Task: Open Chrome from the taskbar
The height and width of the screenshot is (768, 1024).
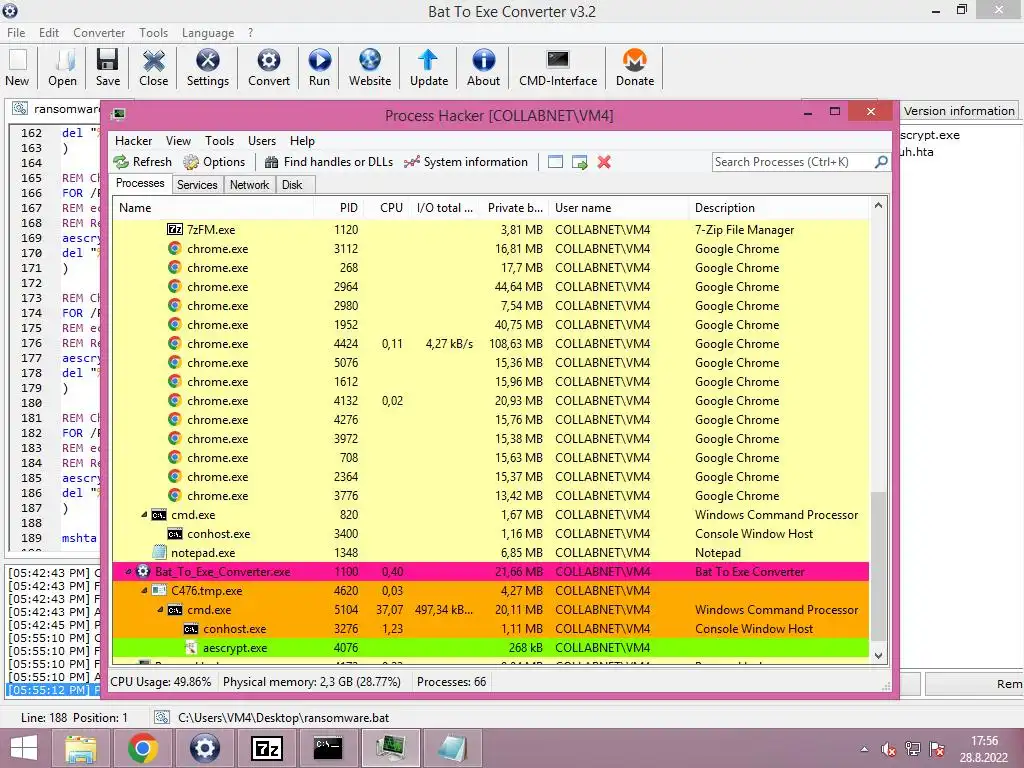Action: tap(142, 748)
